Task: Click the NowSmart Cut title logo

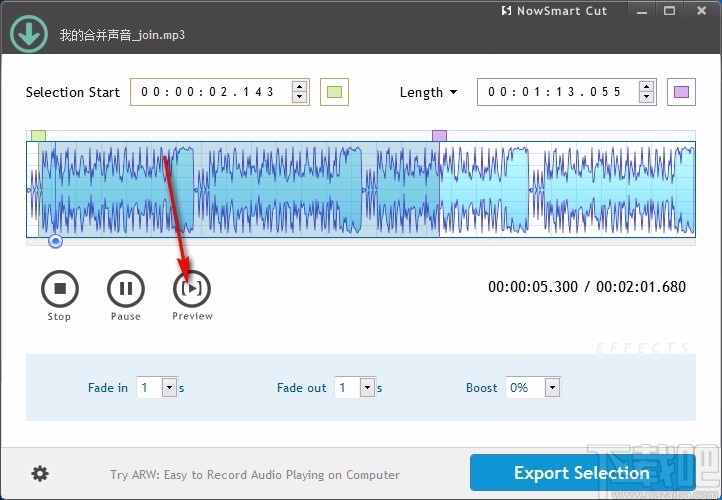Action: point(554,11)
